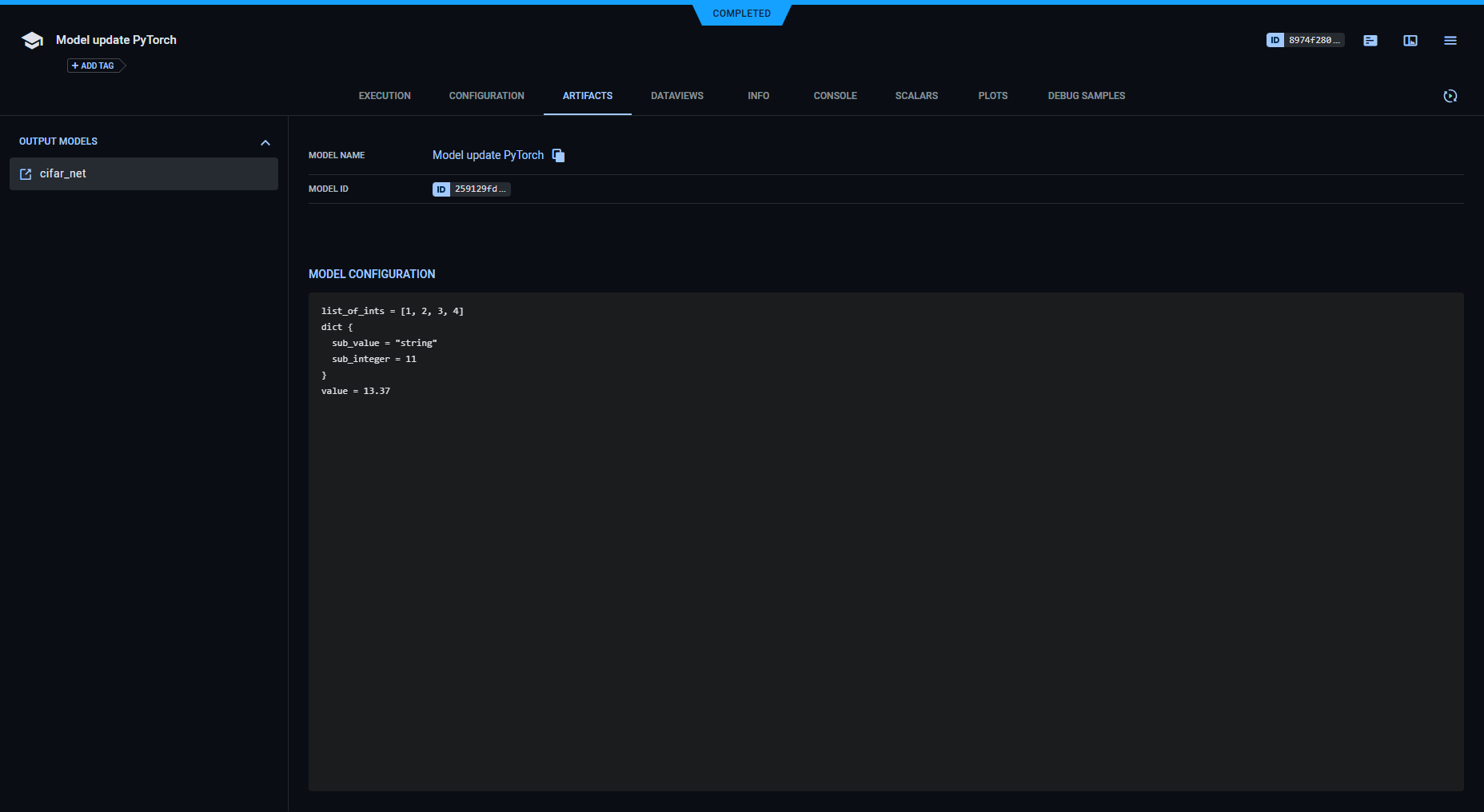Open the experiment description details icon
This screenshot has width=1484, height=812.
[x=1370, y=41]
